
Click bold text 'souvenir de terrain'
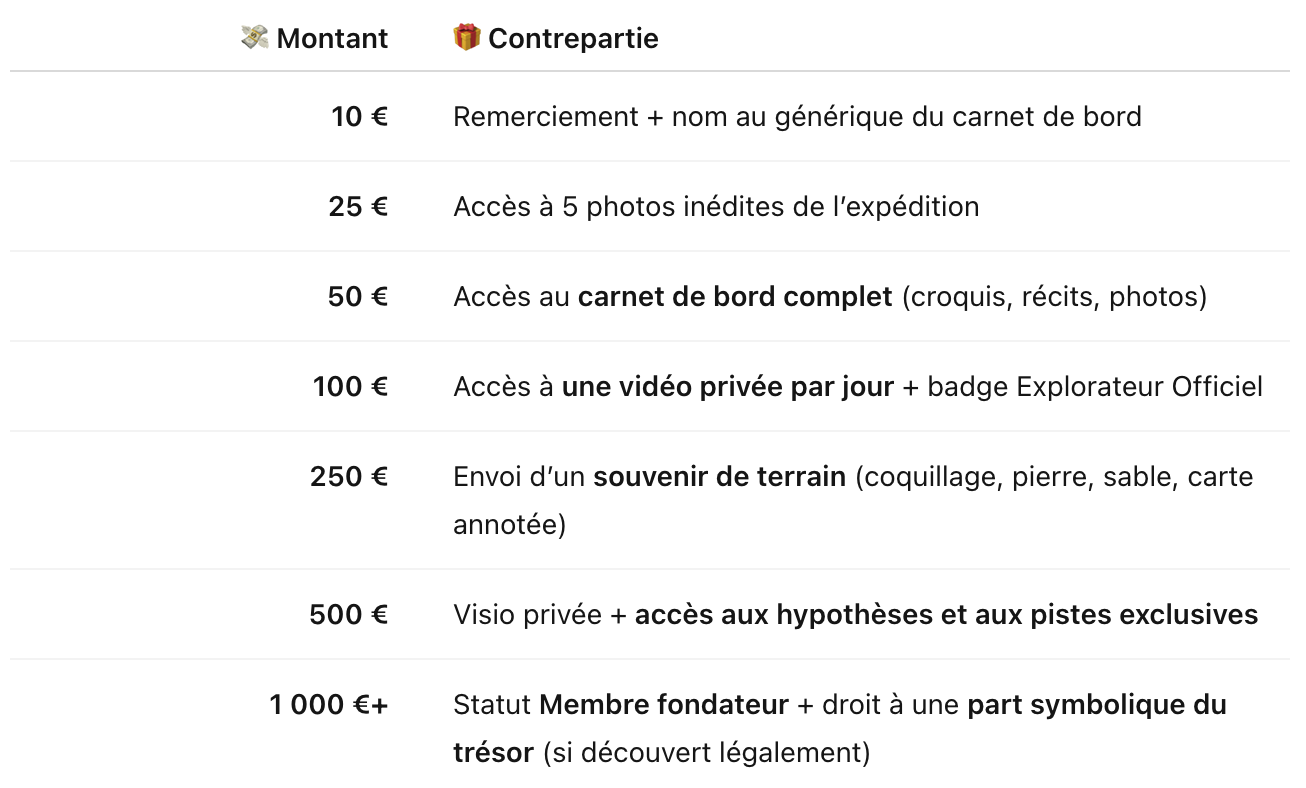720,477
